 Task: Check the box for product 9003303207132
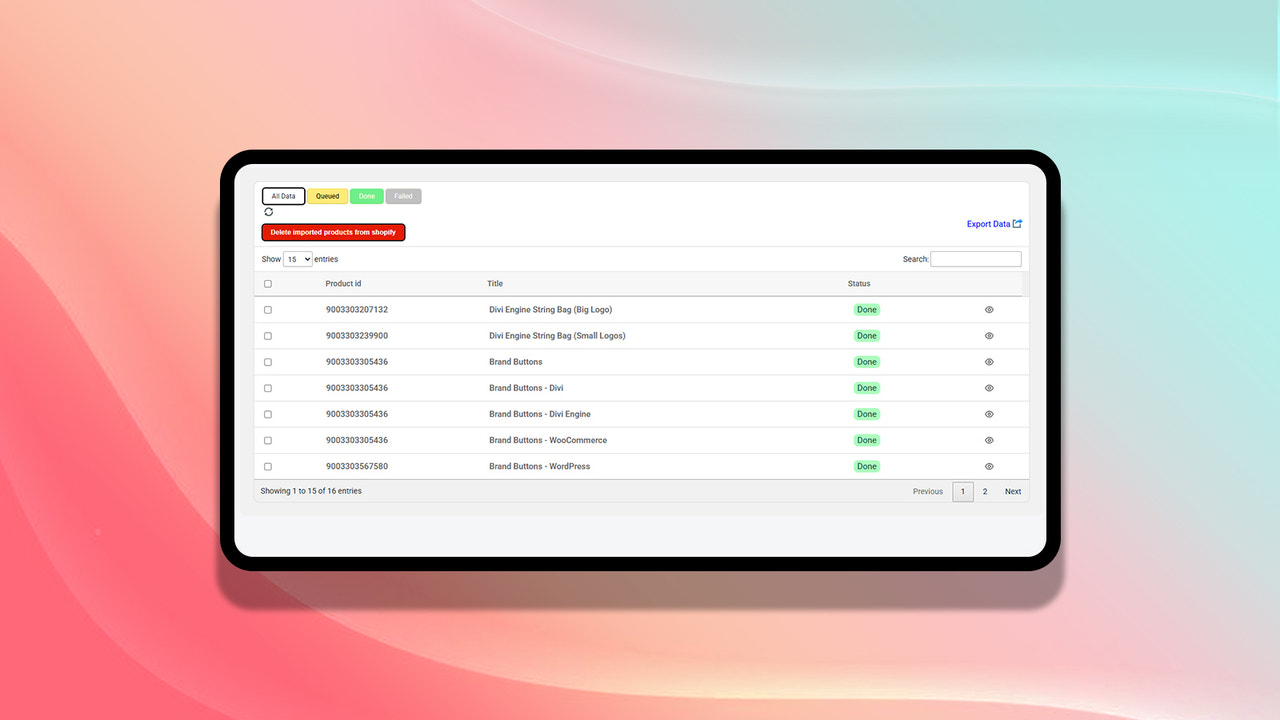tap(268, 310)
